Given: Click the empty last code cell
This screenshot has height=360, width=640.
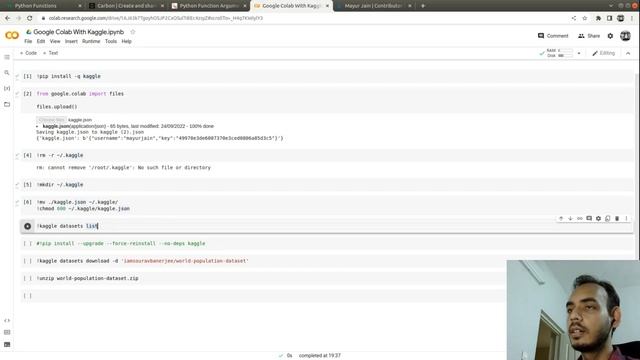Looking at the screenshot, I should pyautogui.click(x=263, y=296).
